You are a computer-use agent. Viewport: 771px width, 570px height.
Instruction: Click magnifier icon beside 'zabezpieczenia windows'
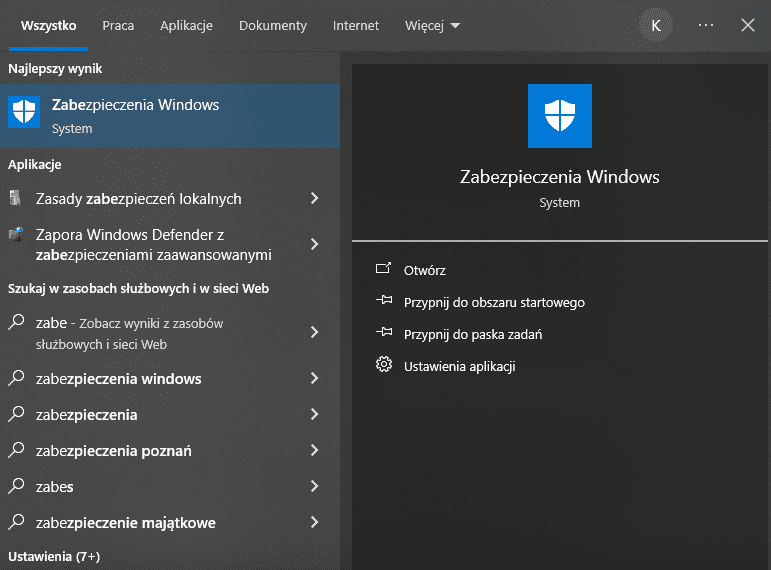coord(16,378)
